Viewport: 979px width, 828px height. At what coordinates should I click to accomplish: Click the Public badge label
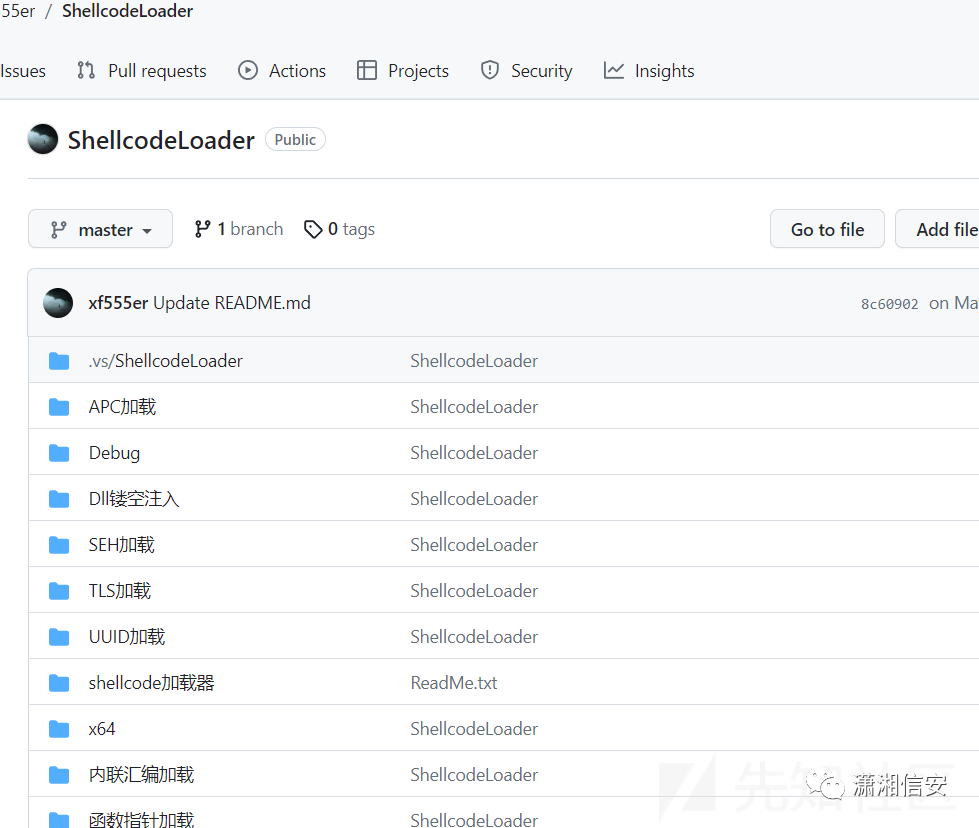pos(295,139)
